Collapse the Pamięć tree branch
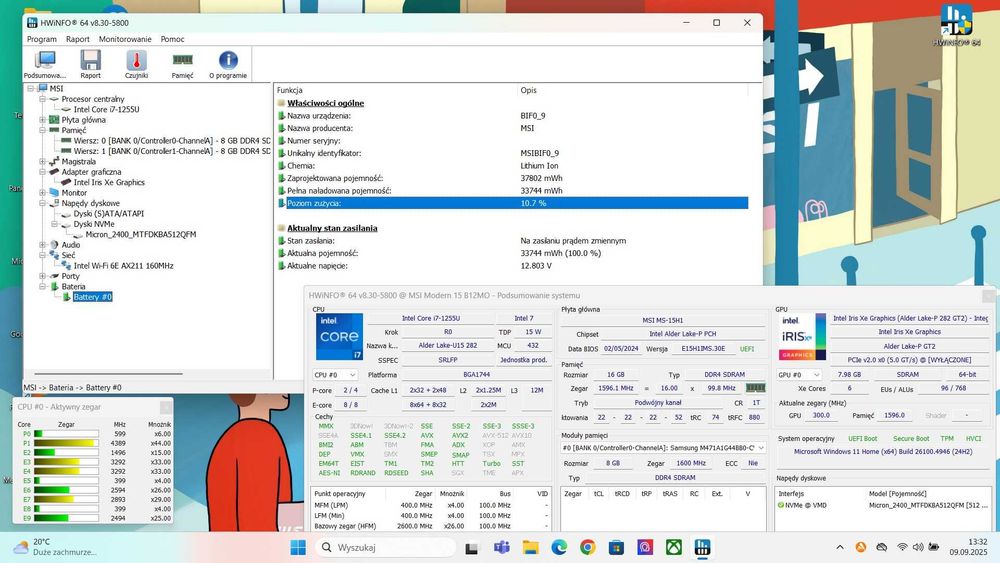 42,130
